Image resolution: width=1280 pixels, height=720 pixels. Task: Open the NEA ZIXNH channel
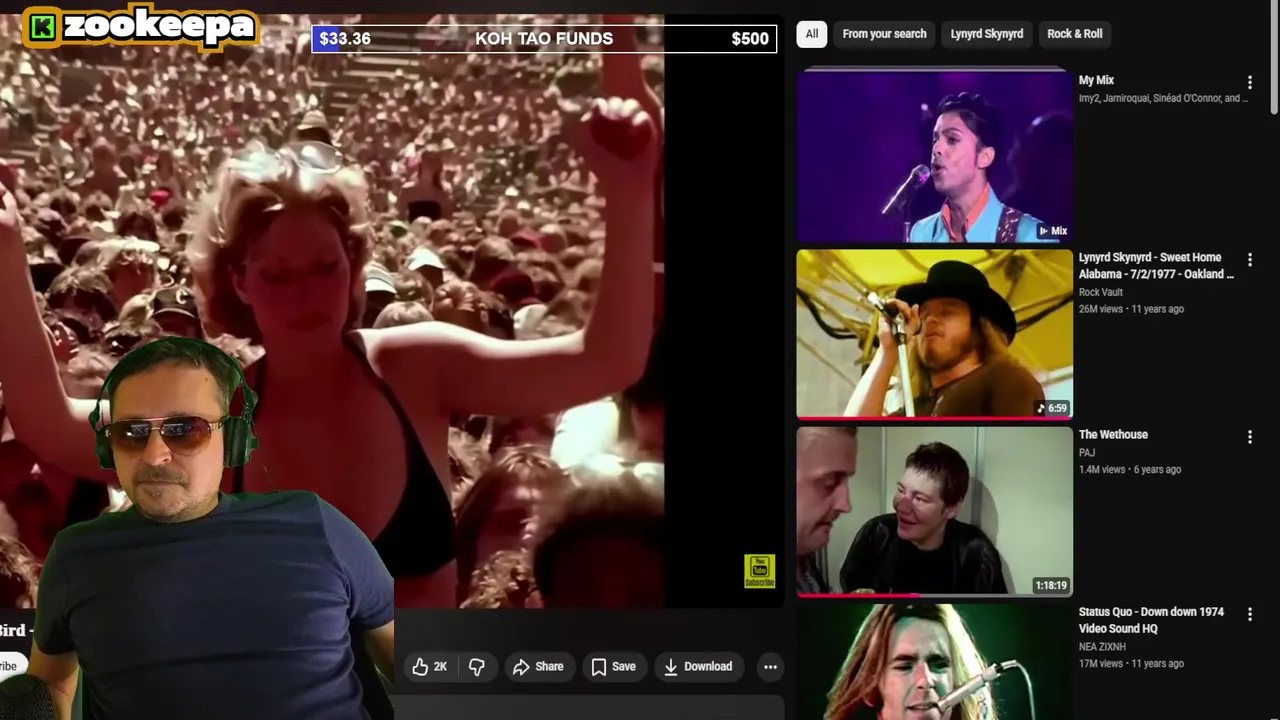[1102, 647]
